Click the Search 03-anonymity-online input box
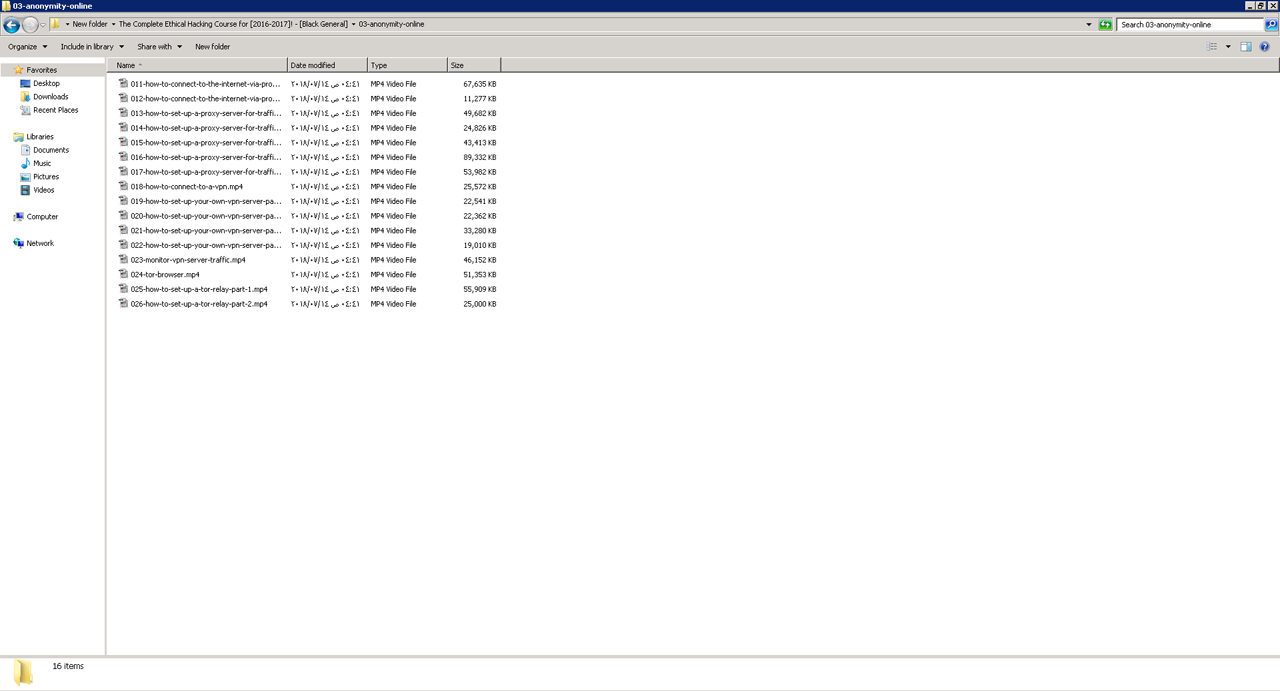The width and height of the screenshot is (1280, 691). (1189, 25)
